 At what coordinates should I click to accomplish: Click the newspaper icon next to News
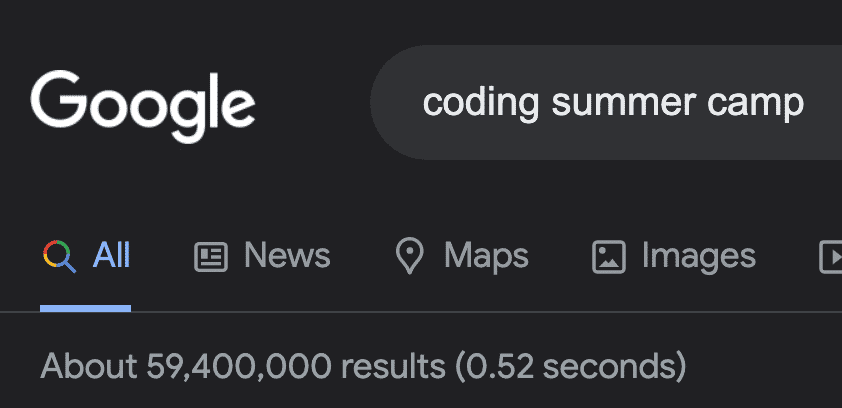pos(210,257)
